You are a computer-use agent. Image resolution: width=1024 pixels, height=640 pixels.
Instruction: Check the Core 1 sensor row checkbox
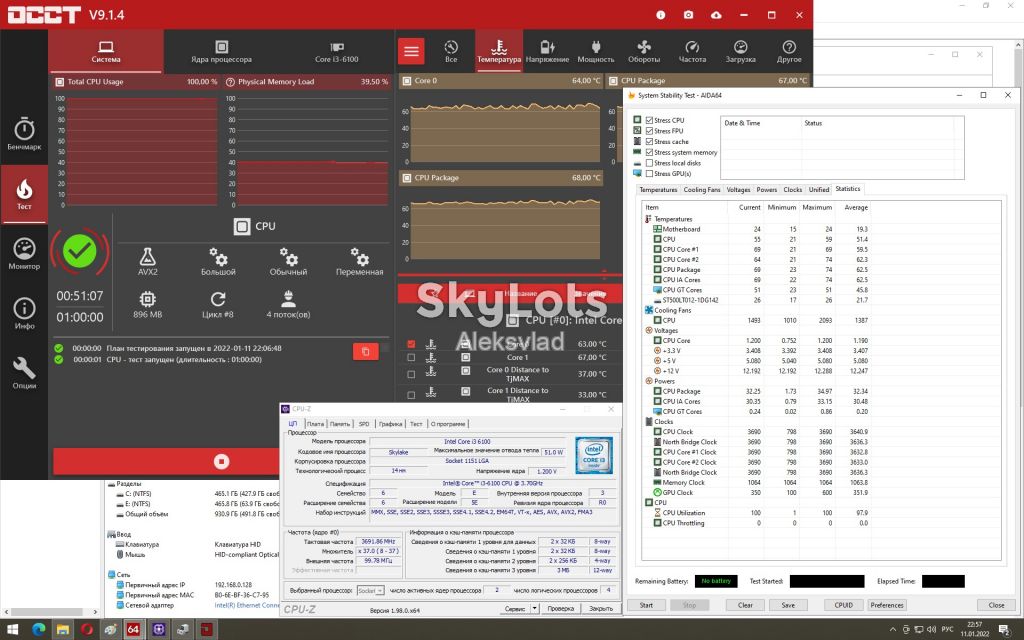click(411, 357)
